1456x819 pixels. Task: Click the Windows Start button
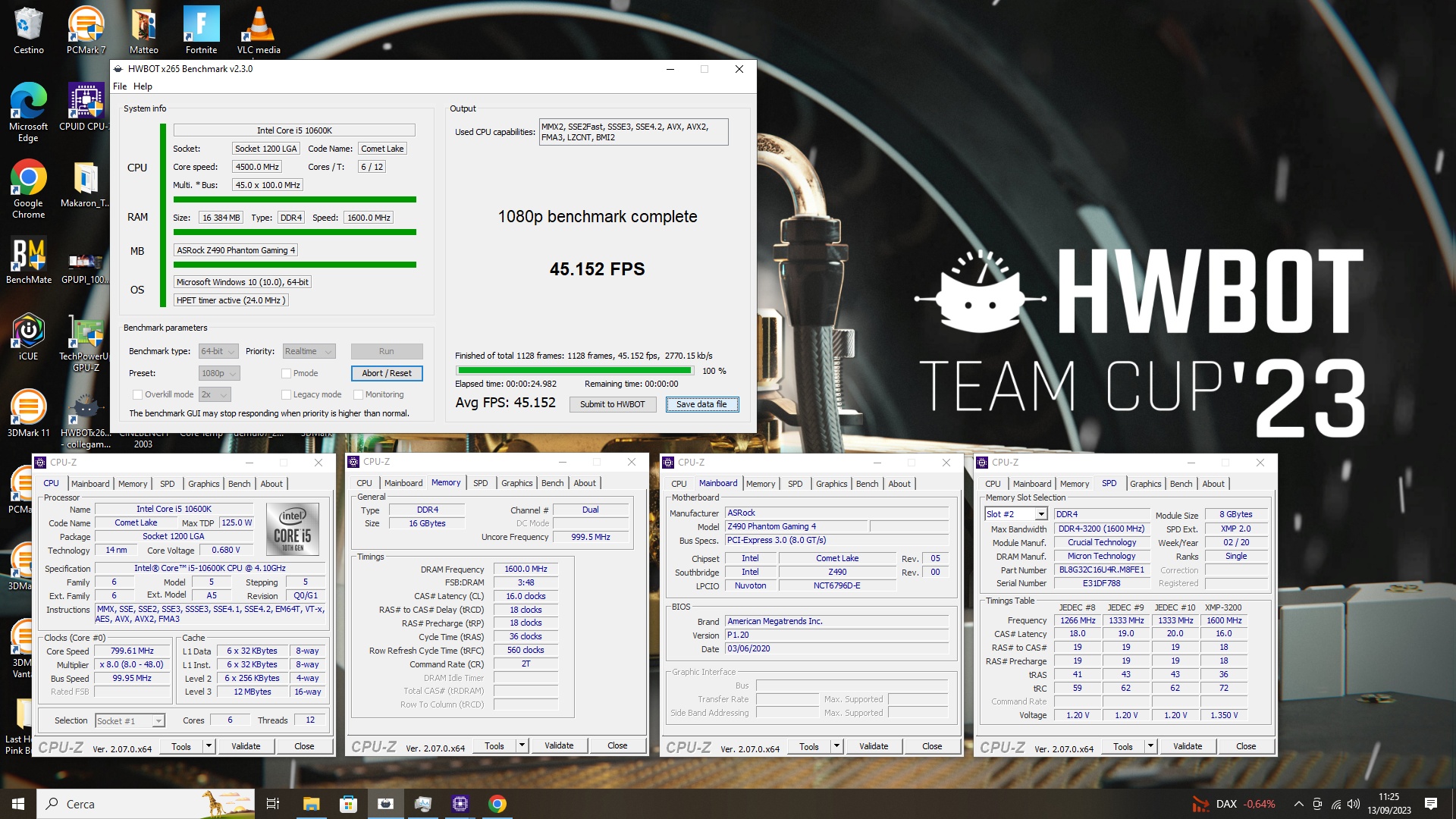point(18,804)
